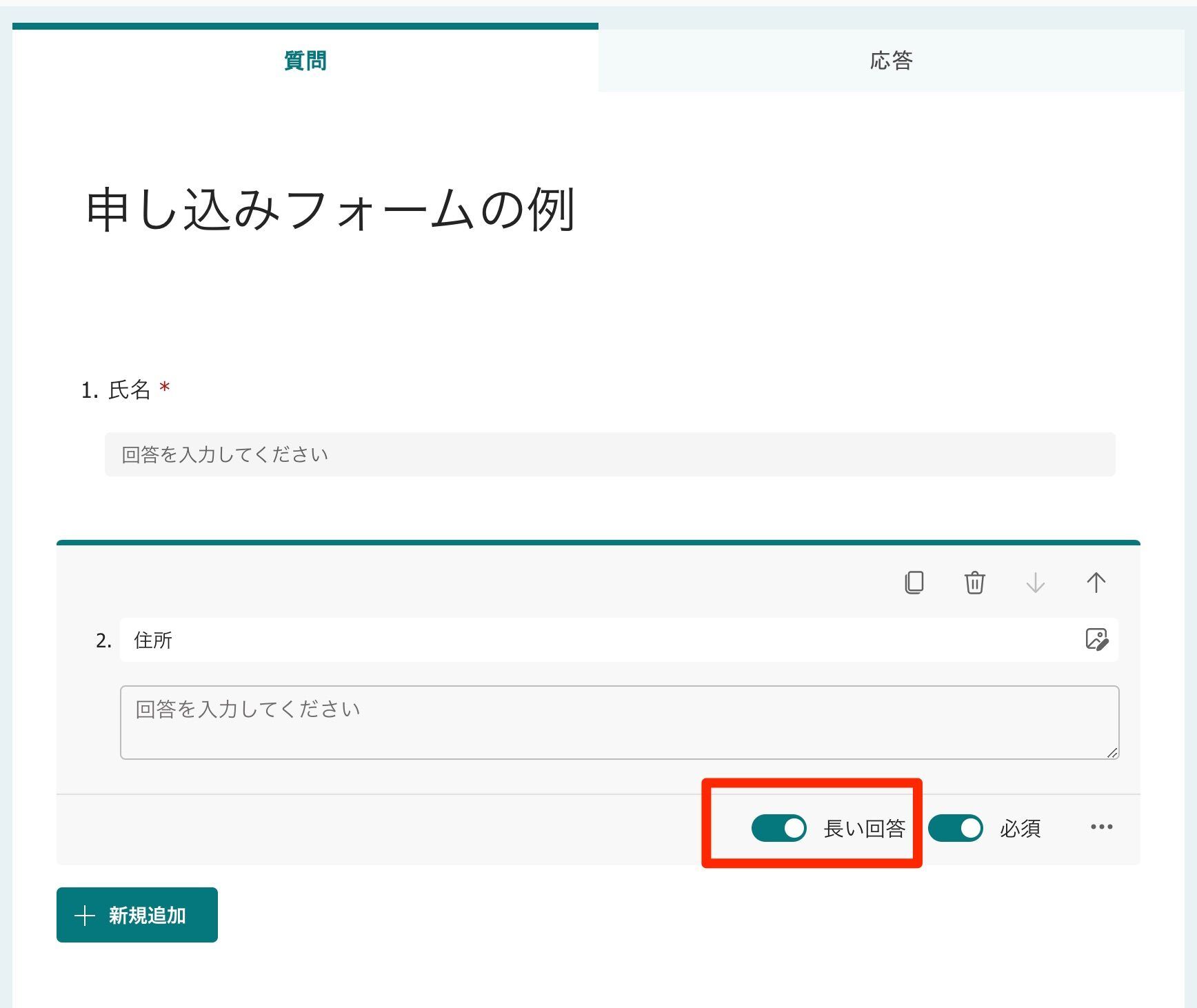The width and height of the screenshot is (1197, 1008).
Task: Click the resize handle of the answer textarea
Action: click(x=1113, y=754)
